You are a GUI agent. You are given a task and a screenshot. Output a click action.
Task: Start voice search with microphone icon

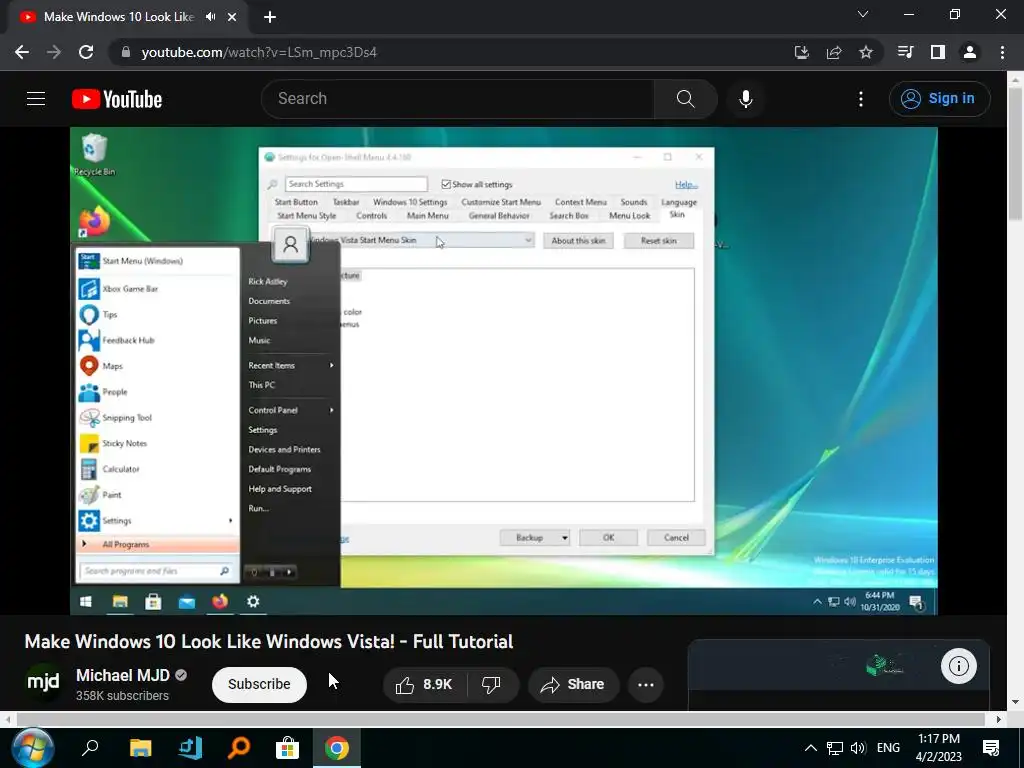pyautogui.click(x=746, y=99)
